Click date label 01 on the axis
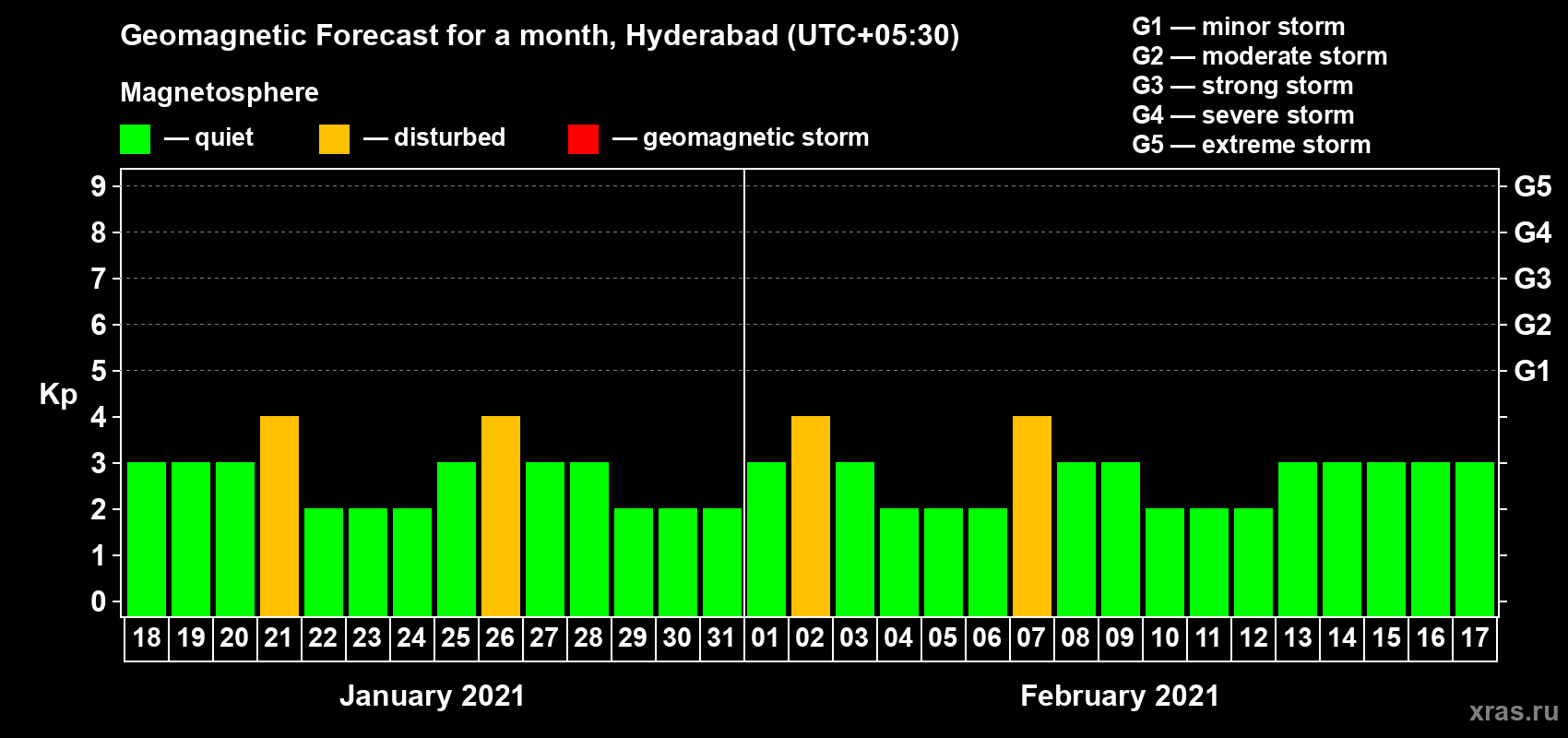Screen dimensions: 1568x738 point(766,638)
